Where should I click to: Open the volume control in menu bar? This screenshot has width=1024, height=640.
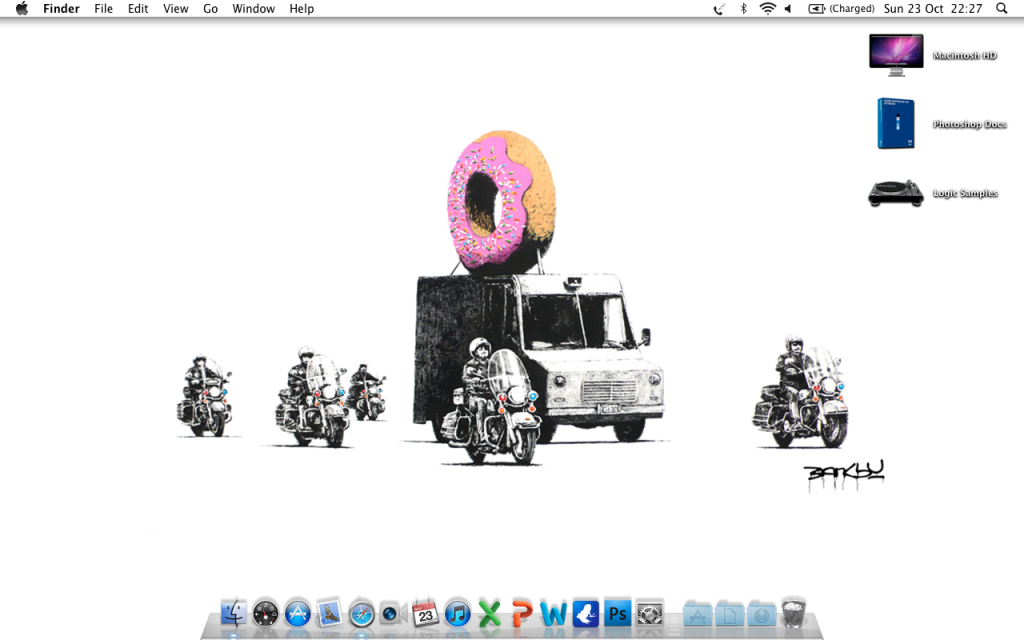point(788,8)
